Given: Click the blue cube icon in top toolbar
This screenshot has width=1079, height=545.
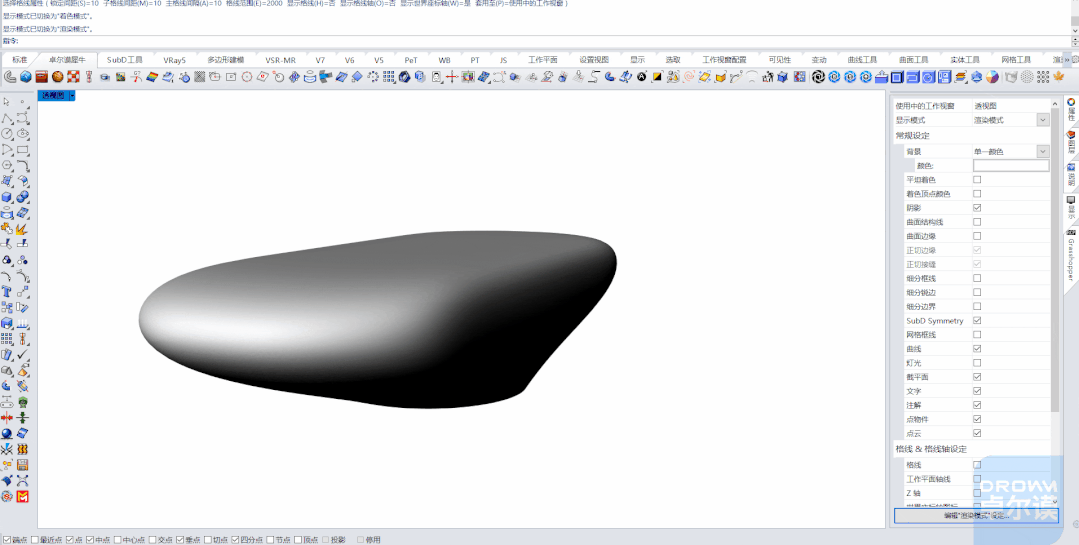Looking at the screenshot, I should [x=25, y=77].
